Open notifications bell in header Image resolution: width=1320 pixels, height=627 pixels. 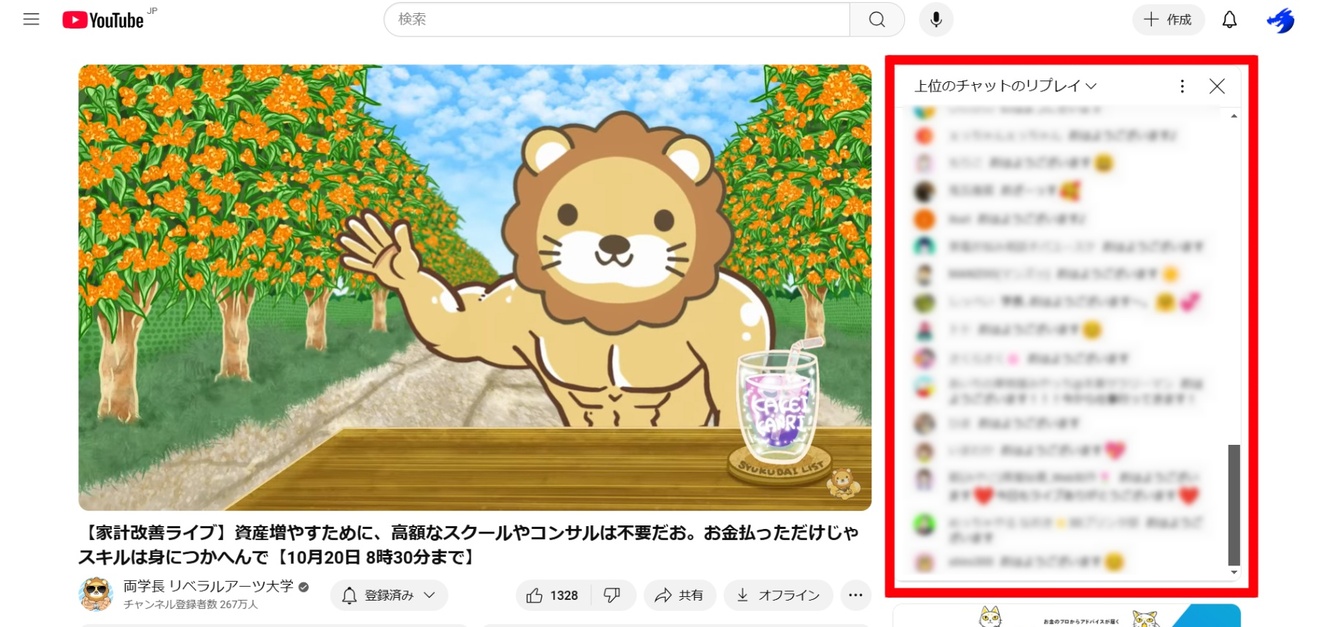(x=1230, y=19)
